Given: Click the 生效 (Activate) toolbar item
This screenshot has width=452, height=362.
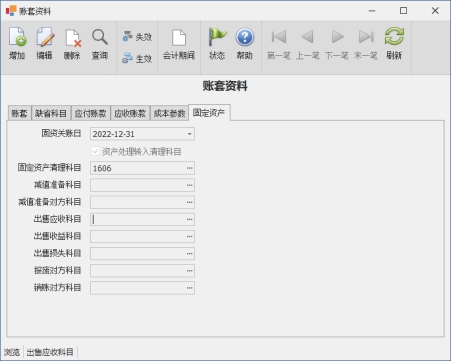Looking at the screenshot, I should (x=137, y=58).
